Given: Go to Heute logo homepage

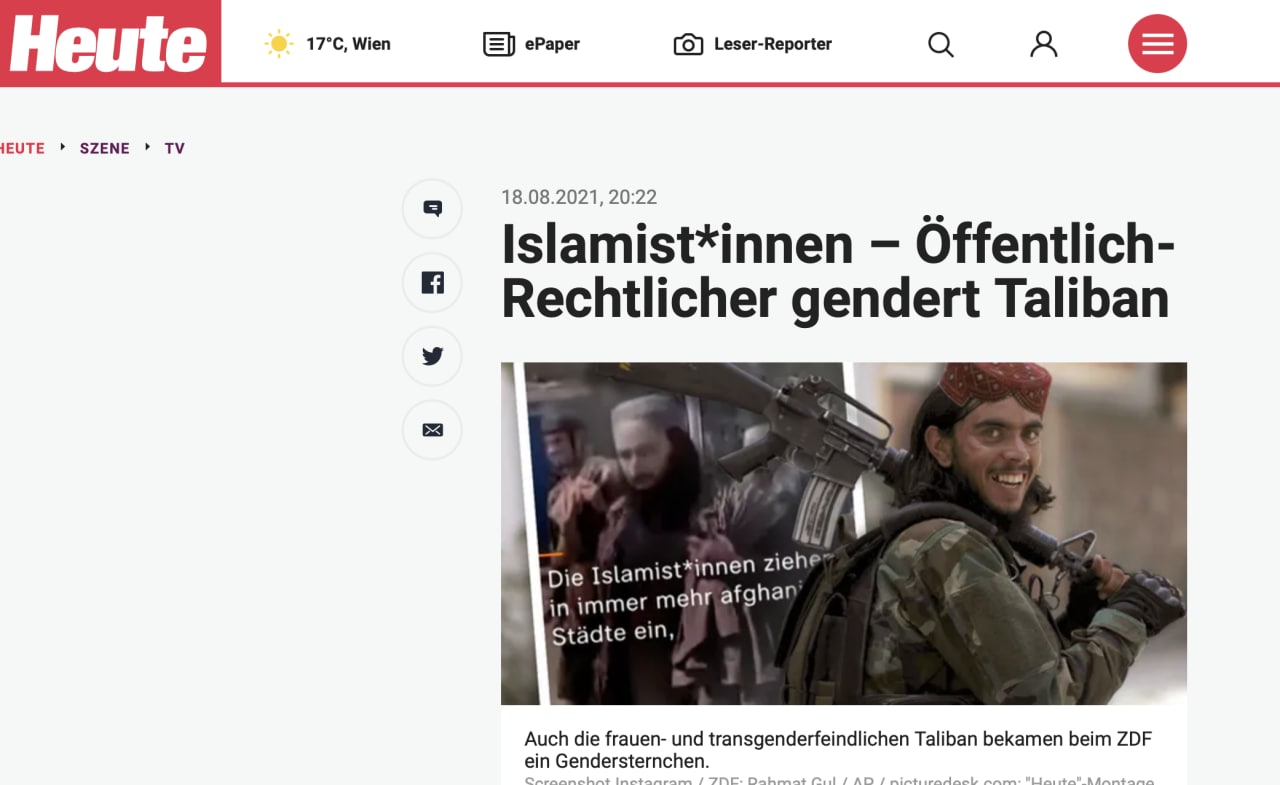Looking at the screenshot, I should tap(109, 43).
